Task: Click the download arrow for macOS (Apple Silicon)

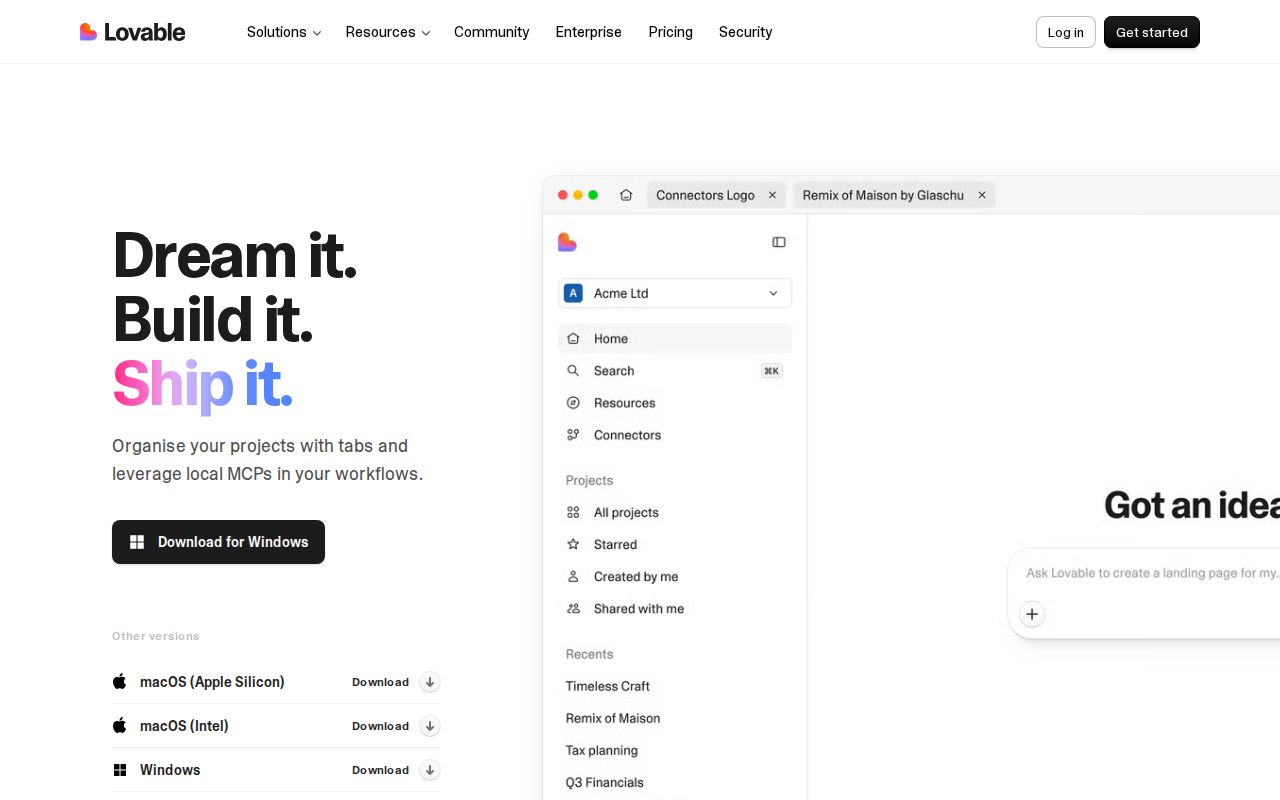Action: click(430, 682)
